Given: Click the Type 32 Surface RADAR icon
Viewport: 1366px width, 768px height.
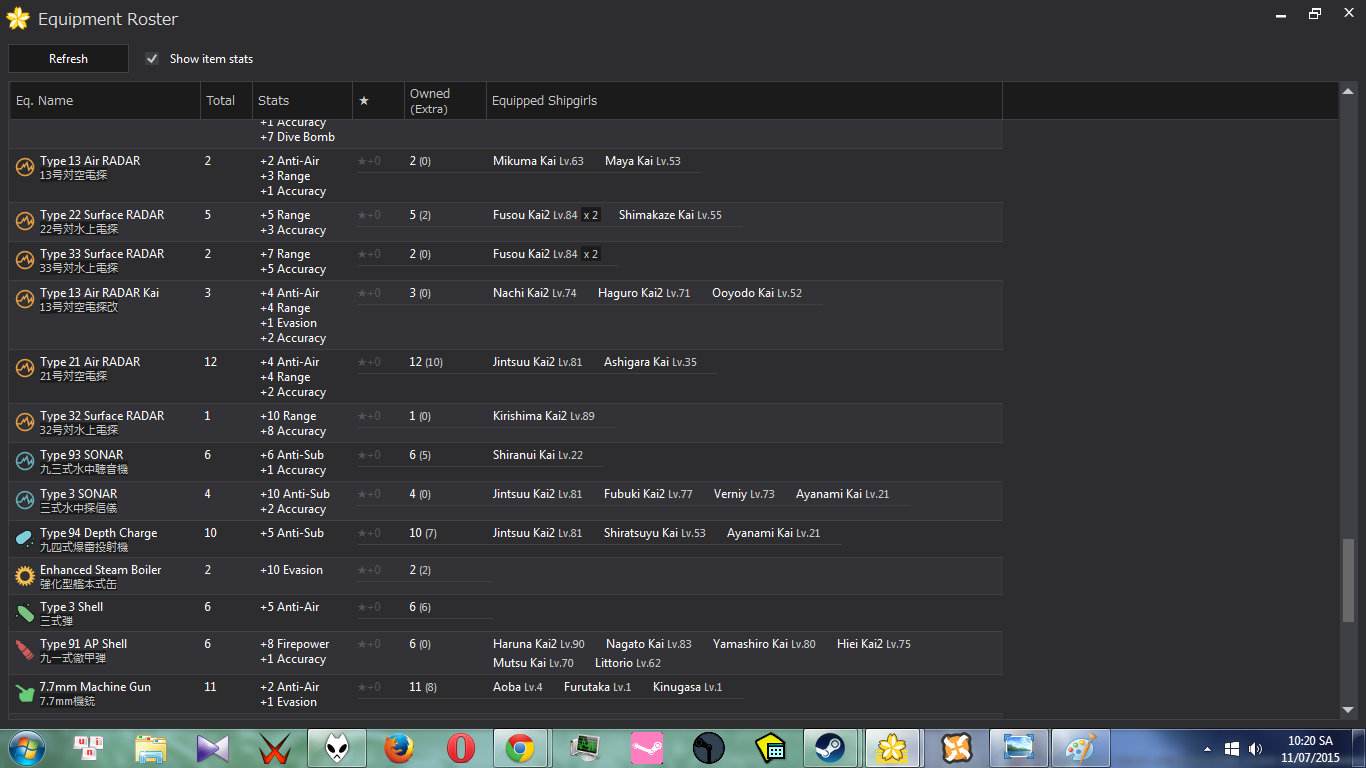Looking at the screenshot, I should click(x=25, y=422).
